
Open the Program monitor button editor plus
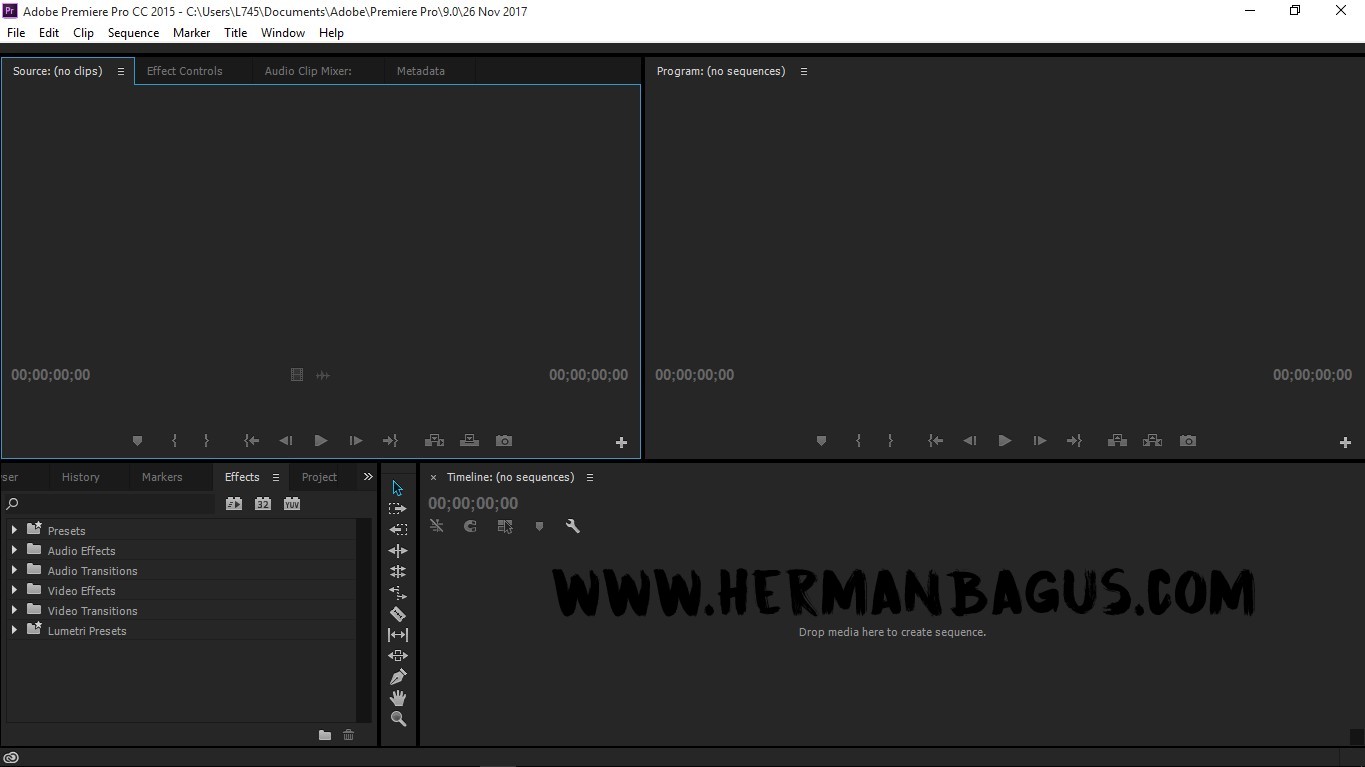tap(1345, 442)
